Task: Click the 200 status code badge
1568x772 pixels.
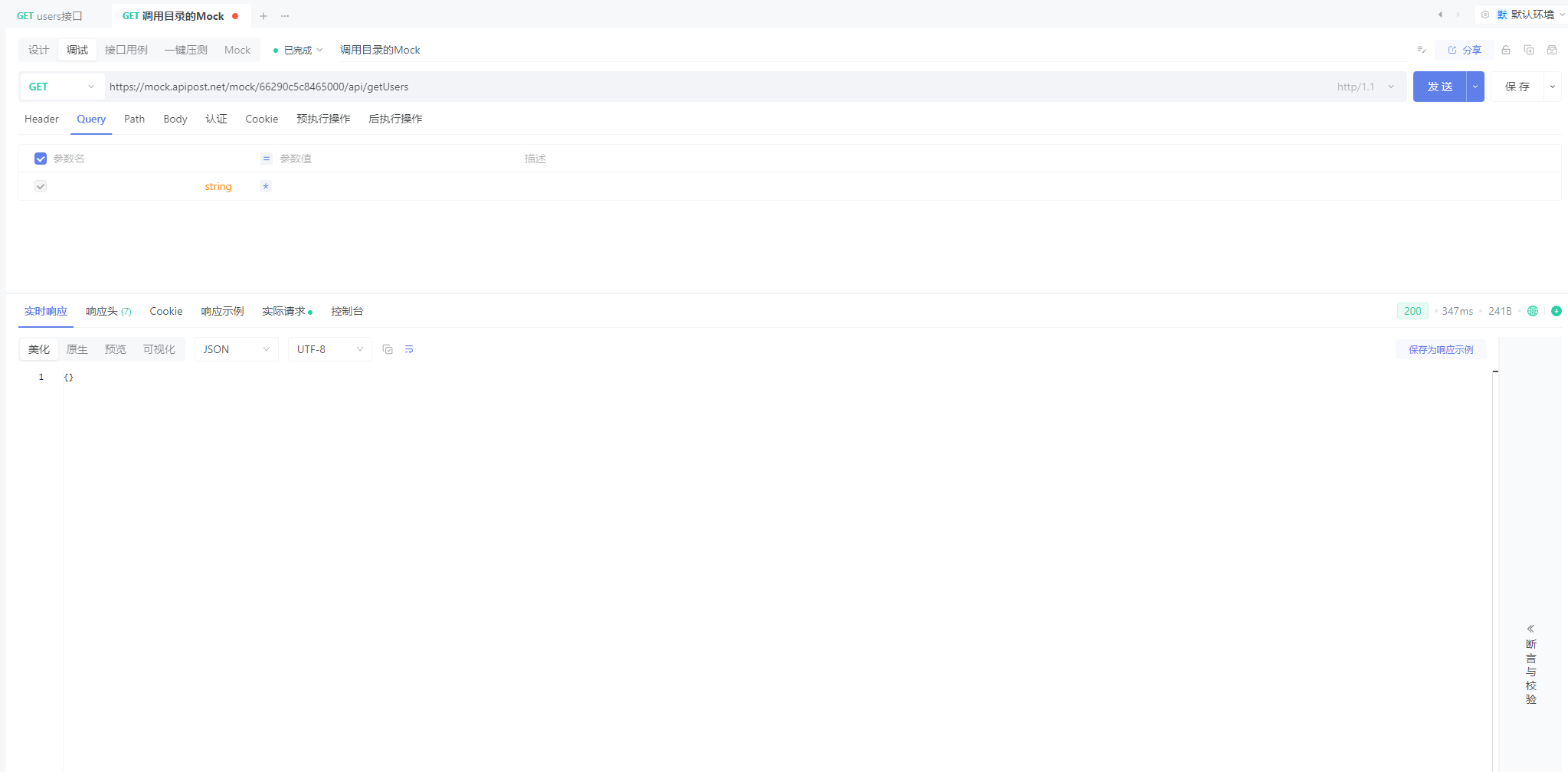Action: coord(1413,311)
